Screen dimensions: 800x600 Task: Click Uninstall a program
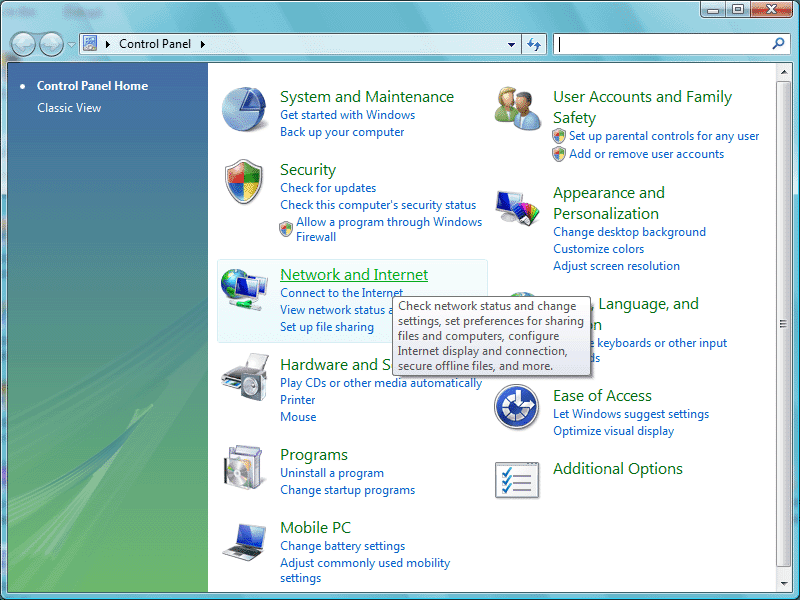click(332, 473)
